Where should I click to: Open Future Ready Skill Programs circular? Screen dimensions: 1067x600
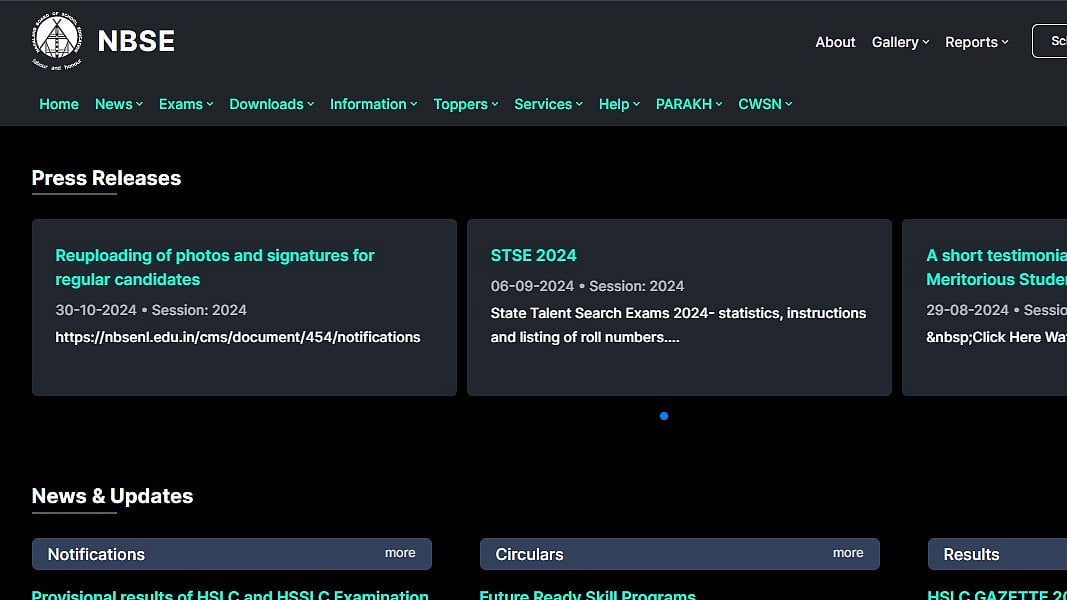(x=587, y=594)
